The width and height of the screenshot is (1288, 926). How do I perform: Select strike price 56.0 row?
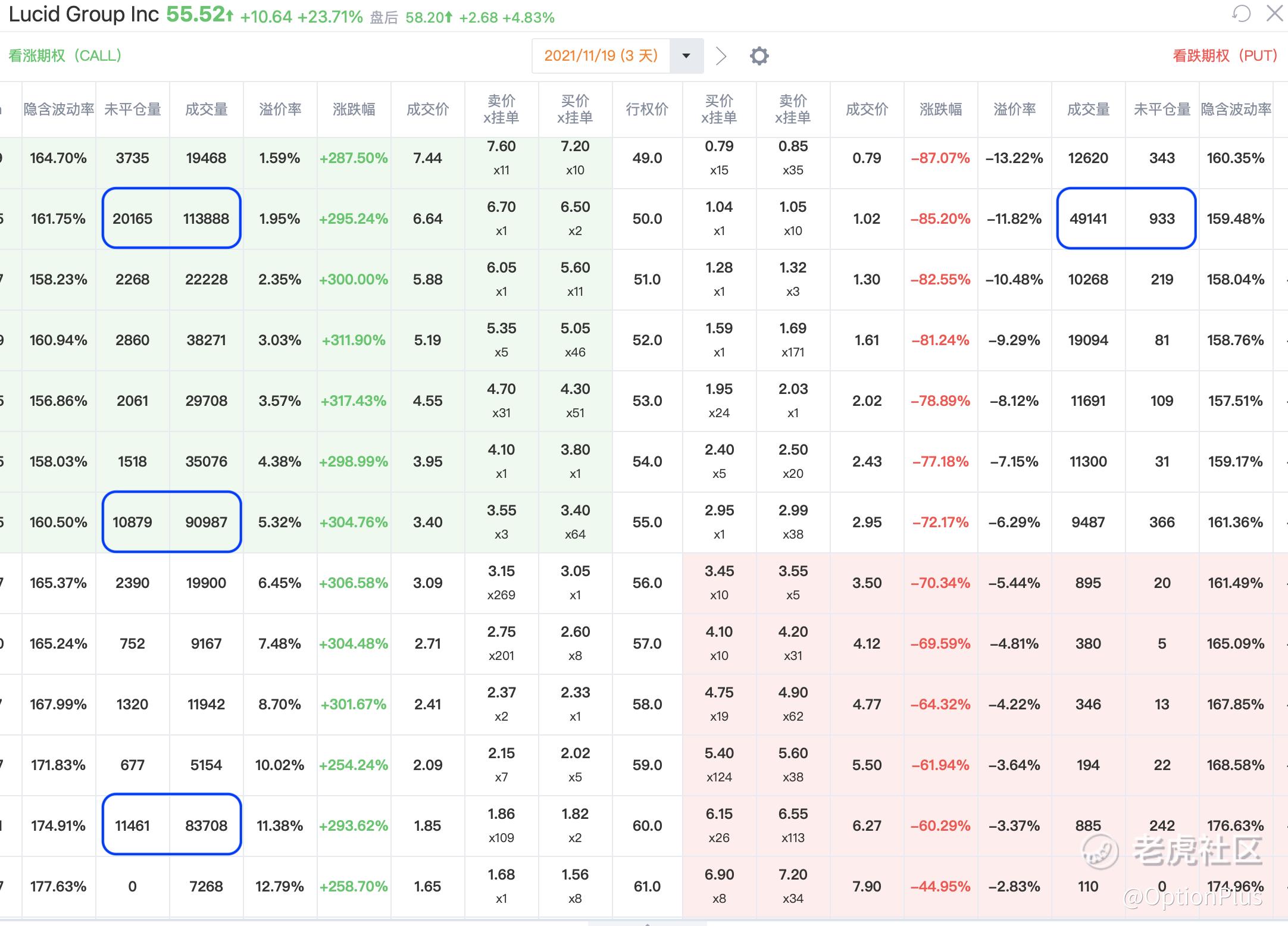pyautogui.click(x=647, y=583)
